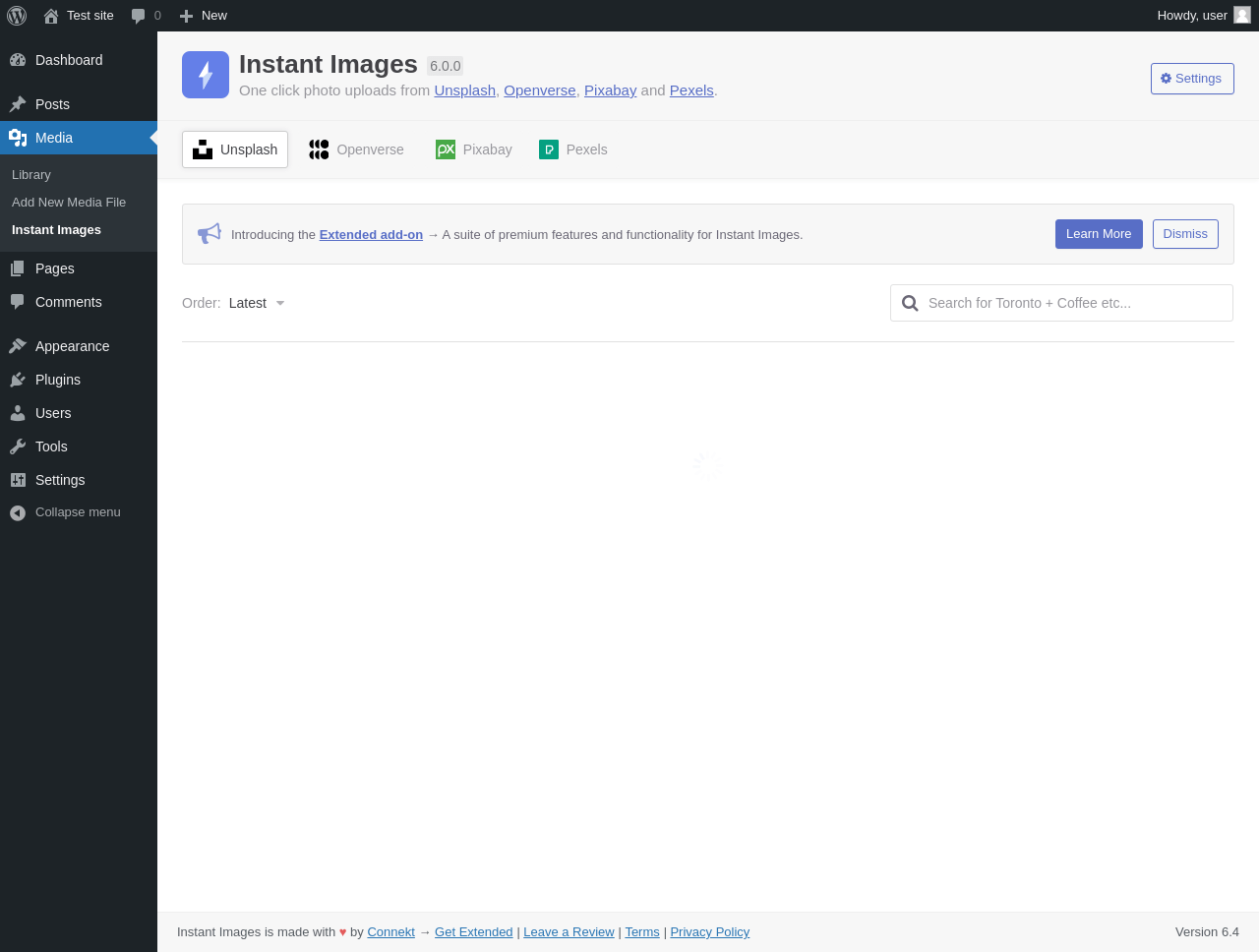1259x952 pixels.
Task: Click the Appearance brush icon
Action: (x=18, y=346)
